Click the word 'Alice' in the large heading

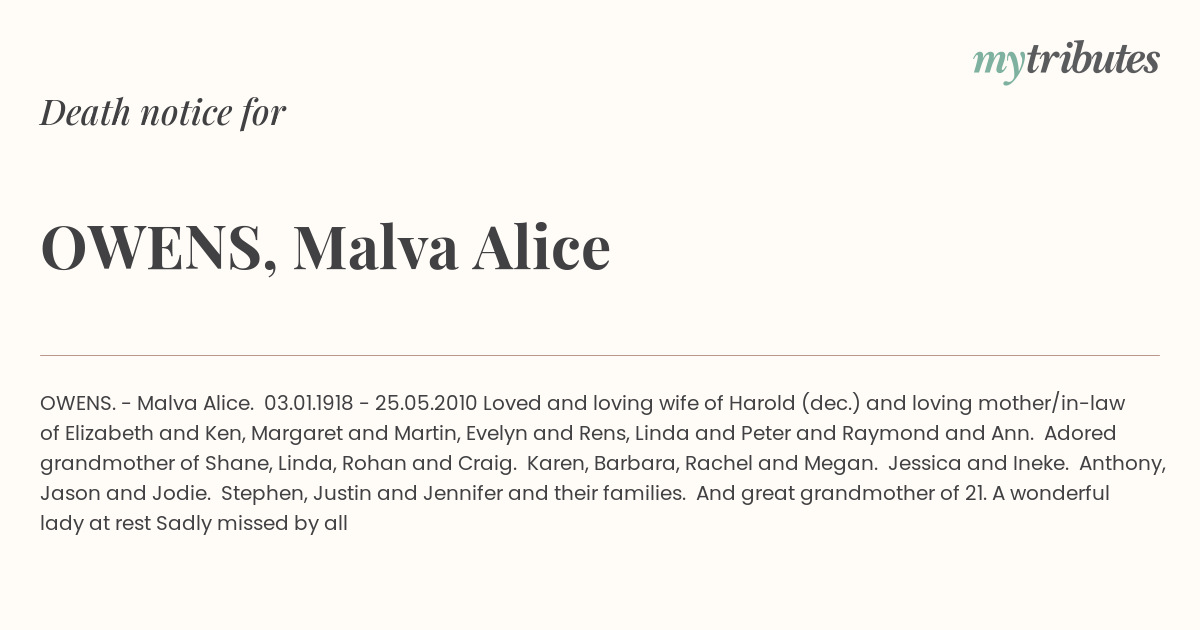tap(541, 247)
